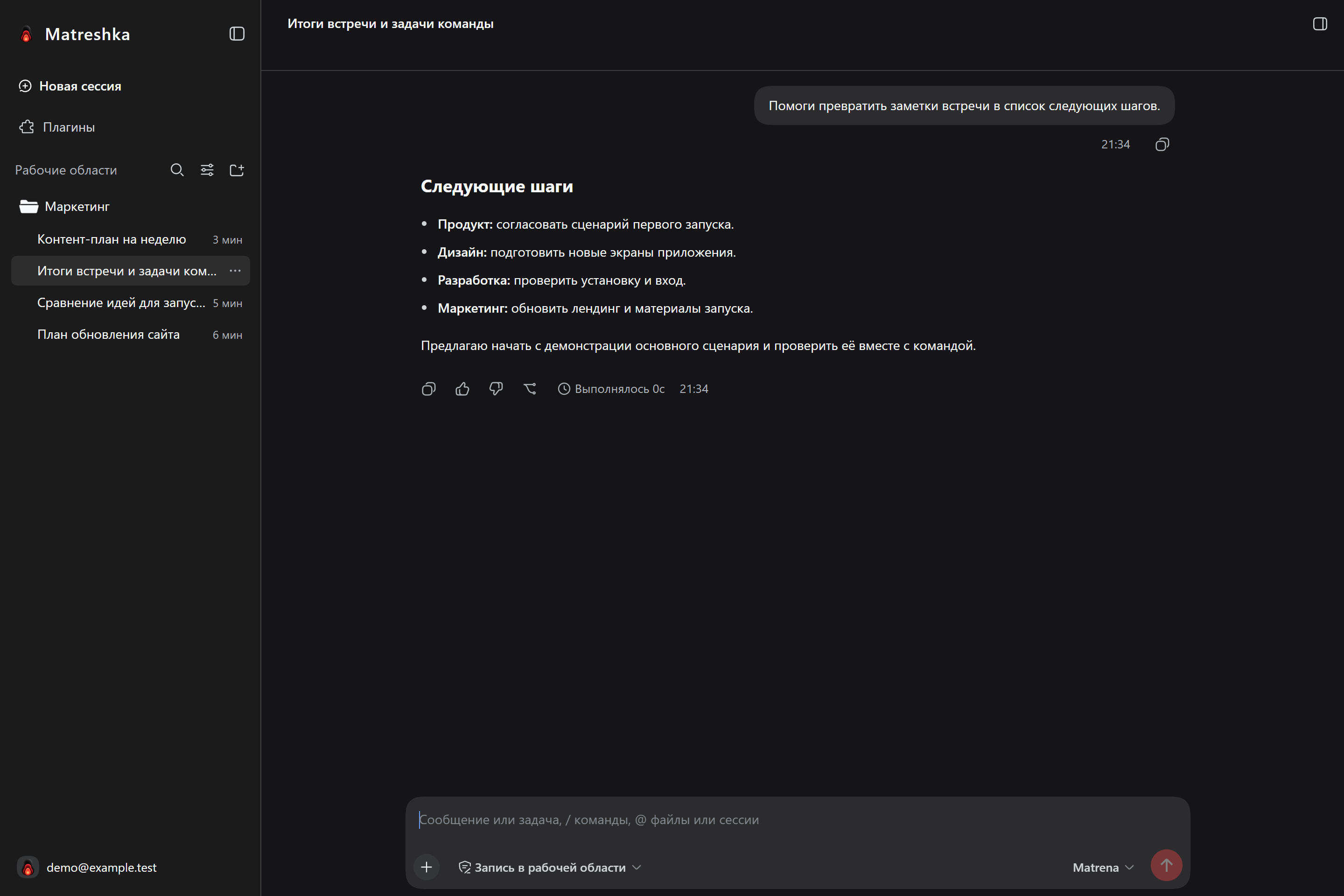The image size is (1344, 896).
Task: Open session Сравнение идей для запус...
Action: [131, 303]
